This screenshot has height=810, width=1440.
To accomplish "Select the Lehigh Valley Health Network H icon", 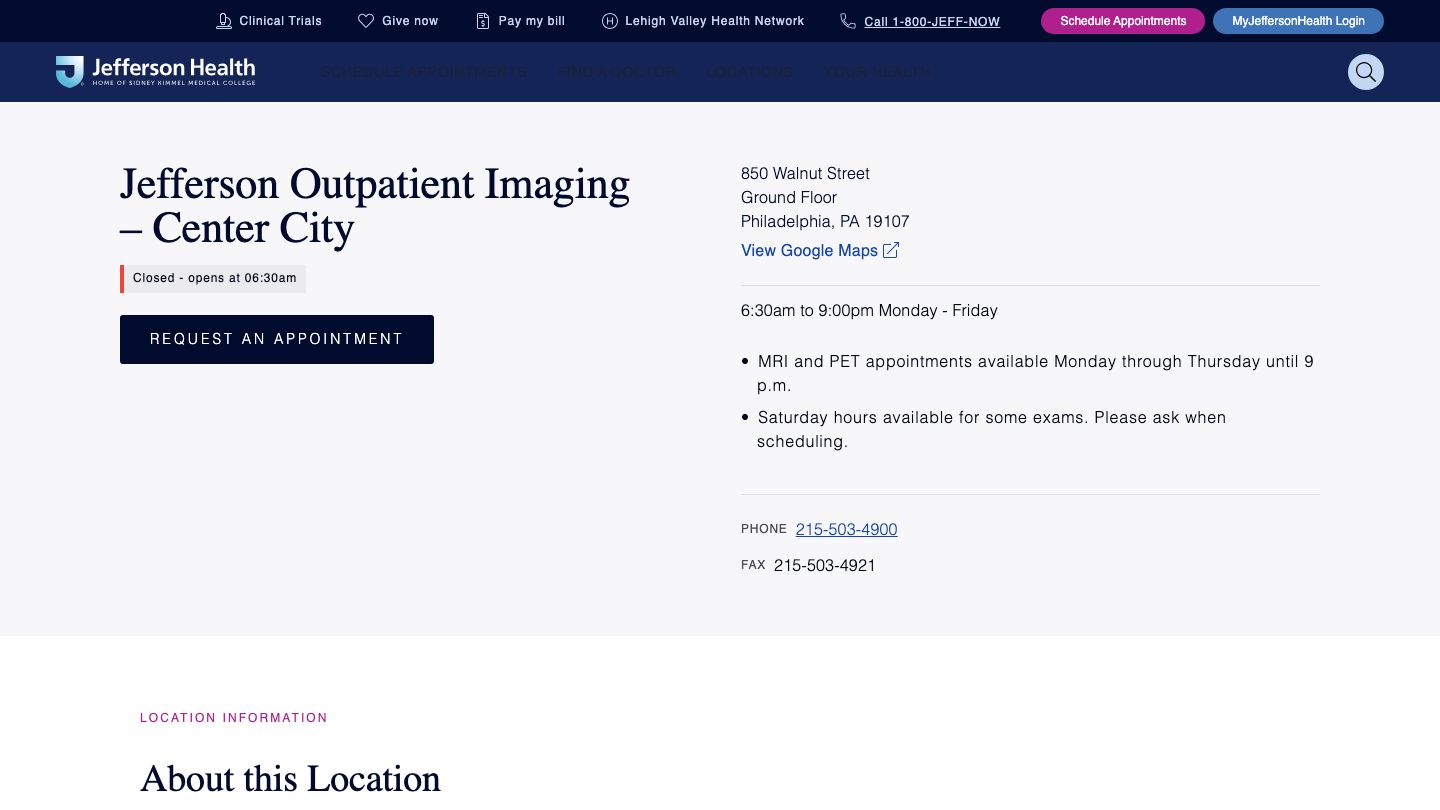I will pyautogui.click(x=609, y=21).
